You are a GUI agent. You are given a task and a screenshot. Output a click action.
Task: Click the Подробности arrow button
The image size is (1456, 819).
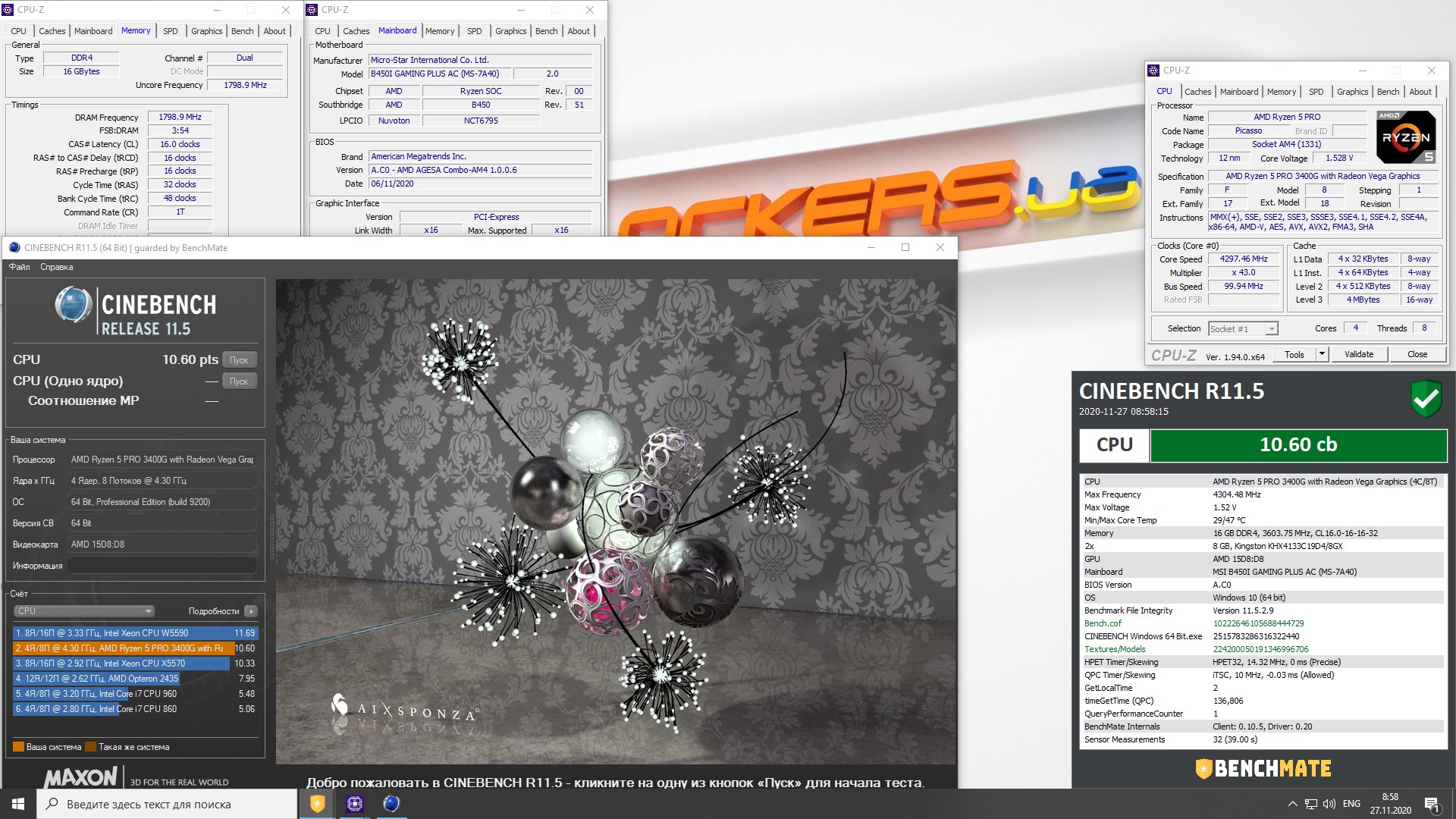251,611
